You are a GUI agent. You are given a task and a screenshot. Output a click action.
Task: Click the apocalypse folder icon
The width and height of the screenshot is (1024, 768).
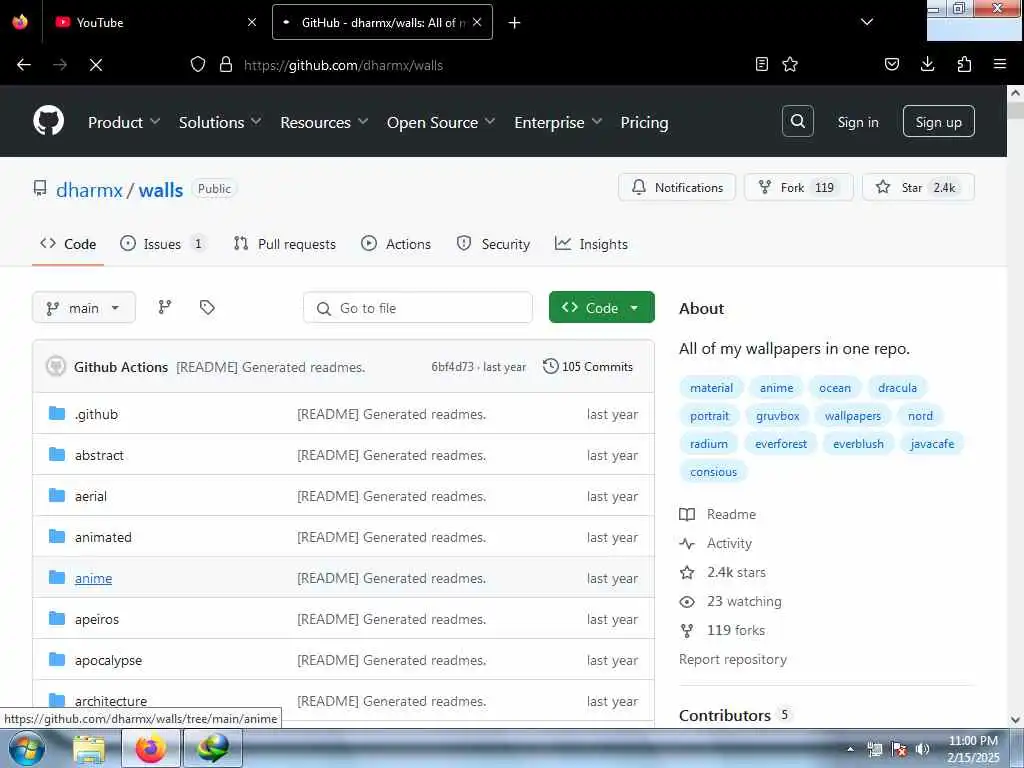[x=57, y=660]
